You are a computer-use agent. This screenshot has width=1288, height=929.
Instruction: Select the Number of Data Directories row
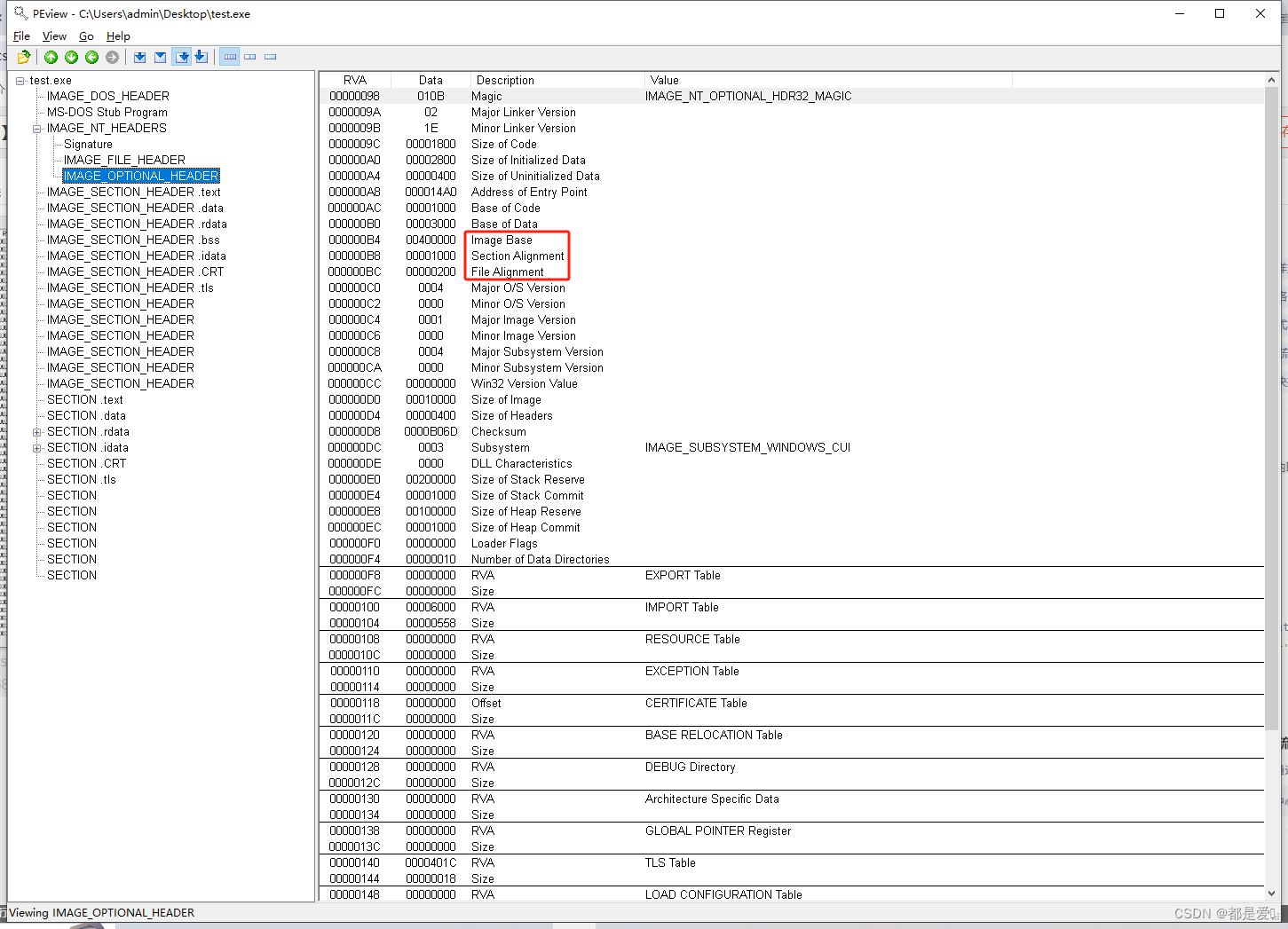[792, 559]
